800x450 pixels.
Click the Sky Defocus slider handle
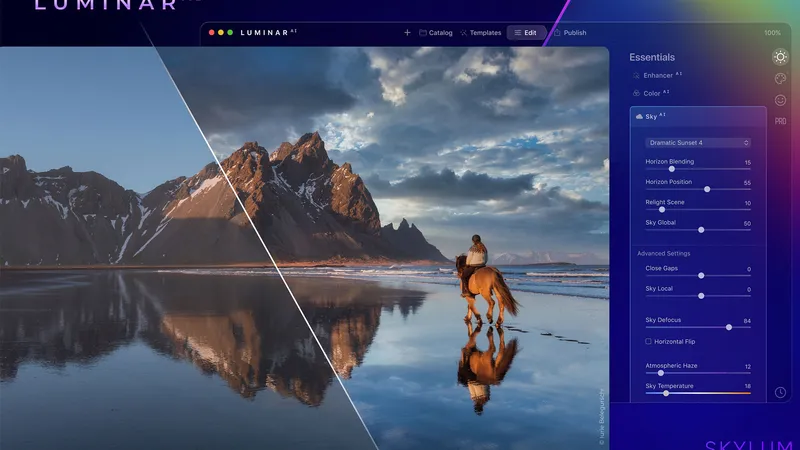click(729, 326)
